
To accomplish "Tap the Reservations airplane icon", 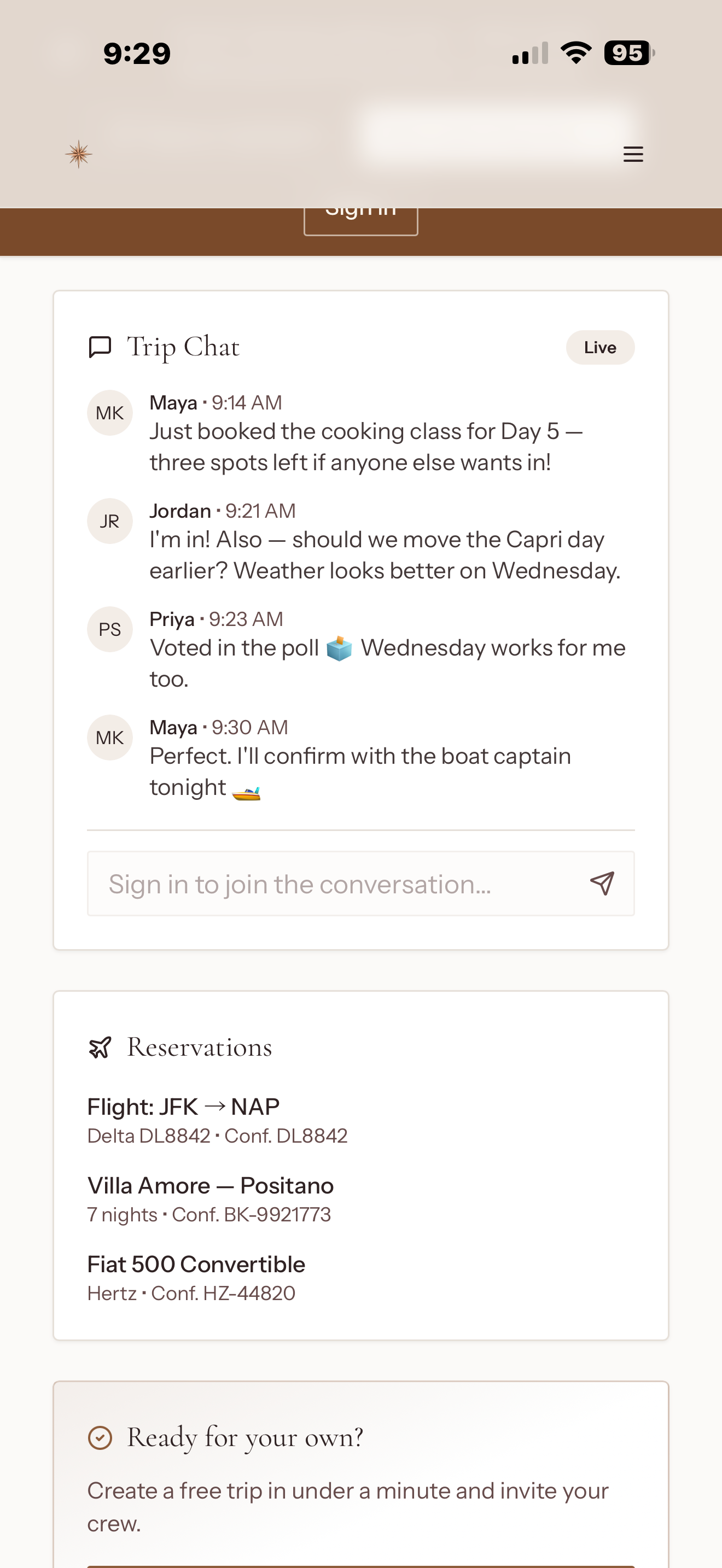I will tap(100, 1047).
